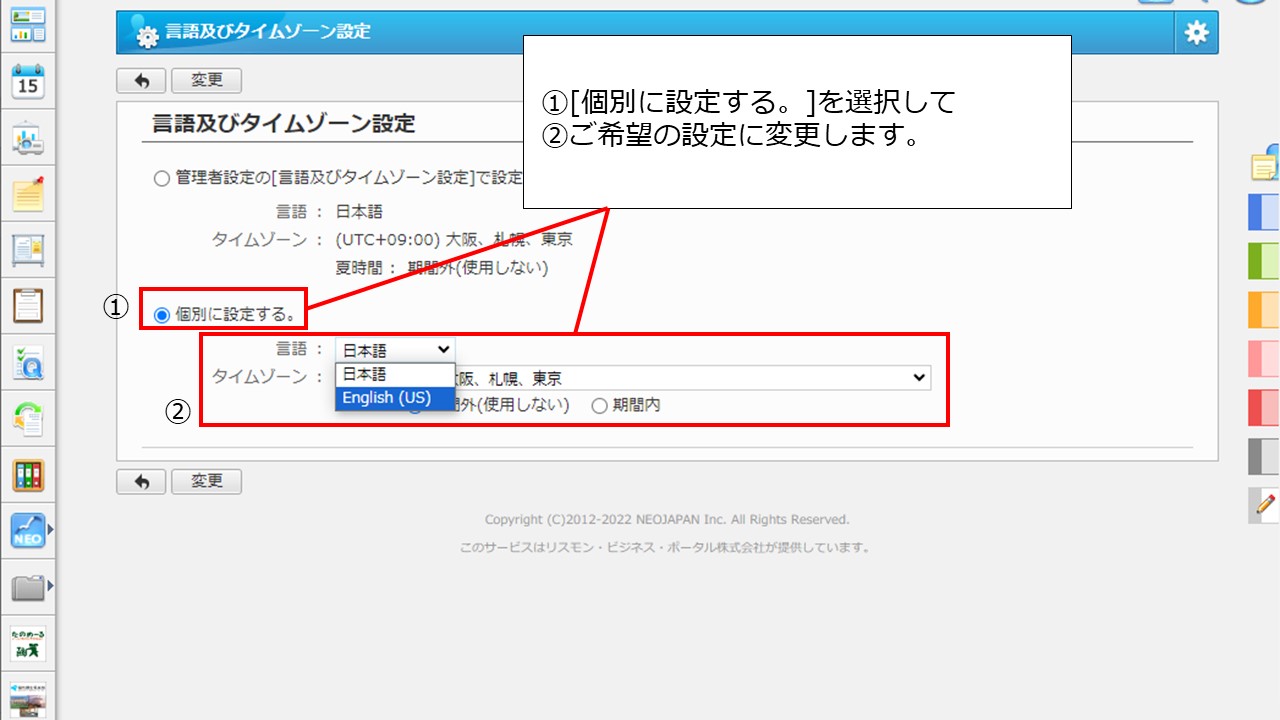The height and width of the screenshot is (720, 1280).
Task: Expand the arrow beside the NEO icon
Action: pos(50,530)
